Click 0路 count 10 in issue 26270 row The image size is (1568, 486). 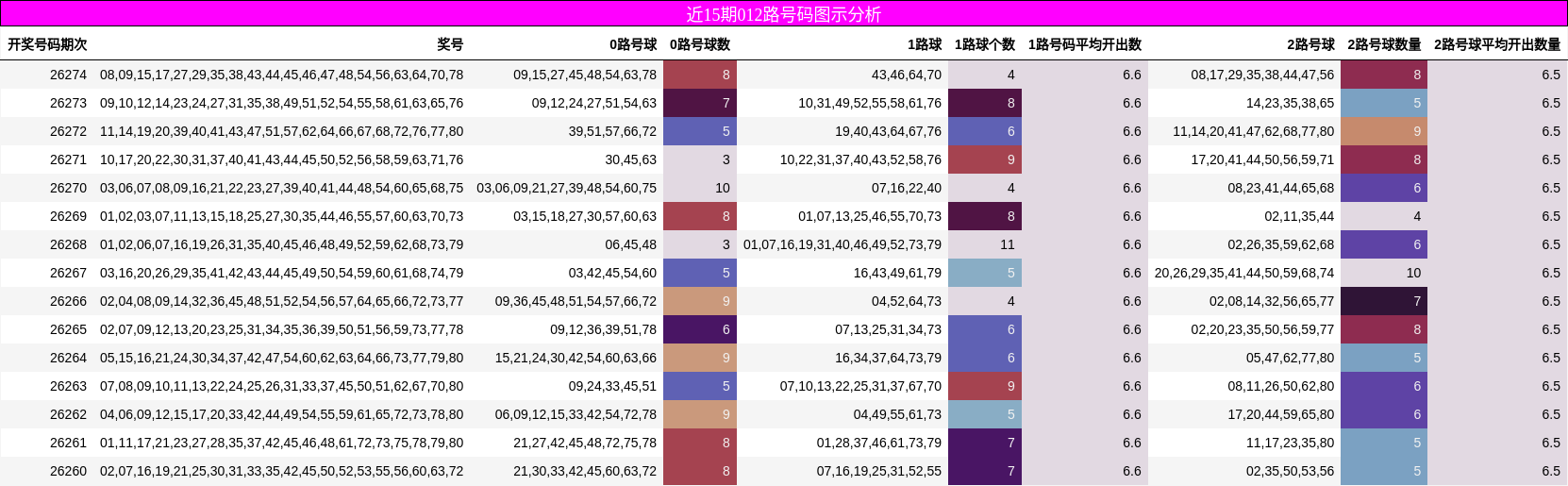pos(699,188)
